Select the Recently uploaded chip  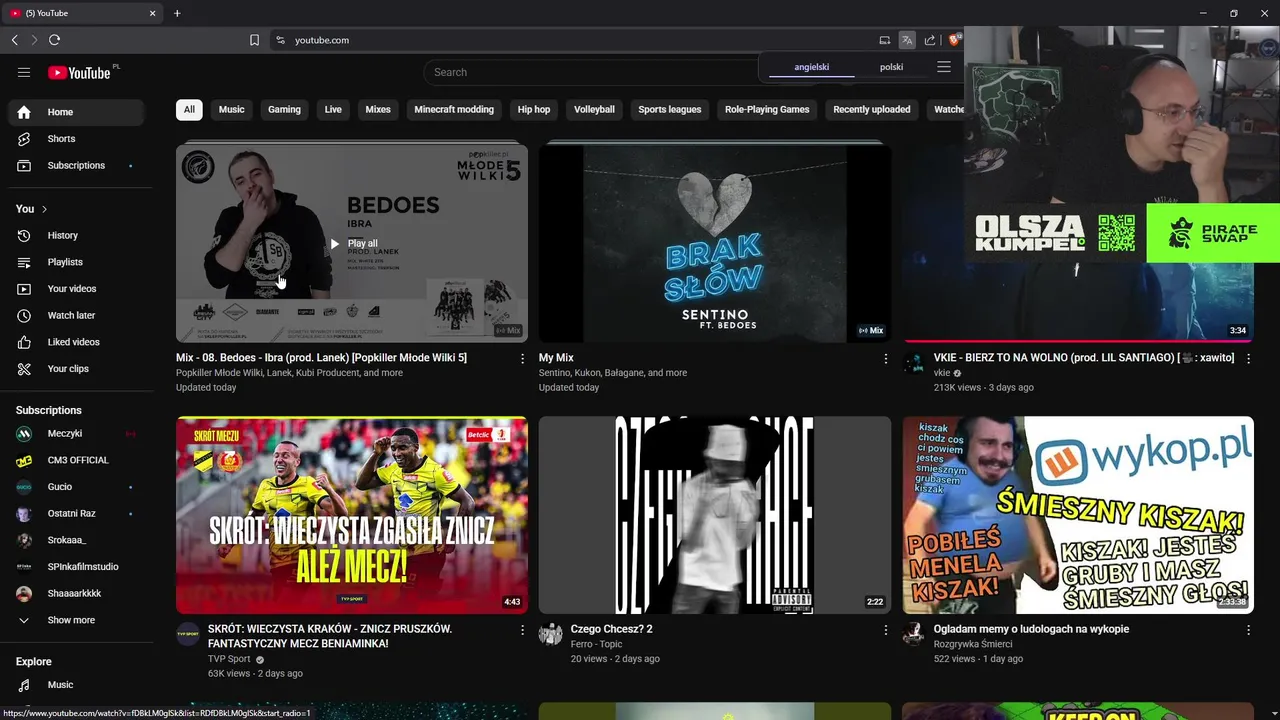click(x=872, y=109)
